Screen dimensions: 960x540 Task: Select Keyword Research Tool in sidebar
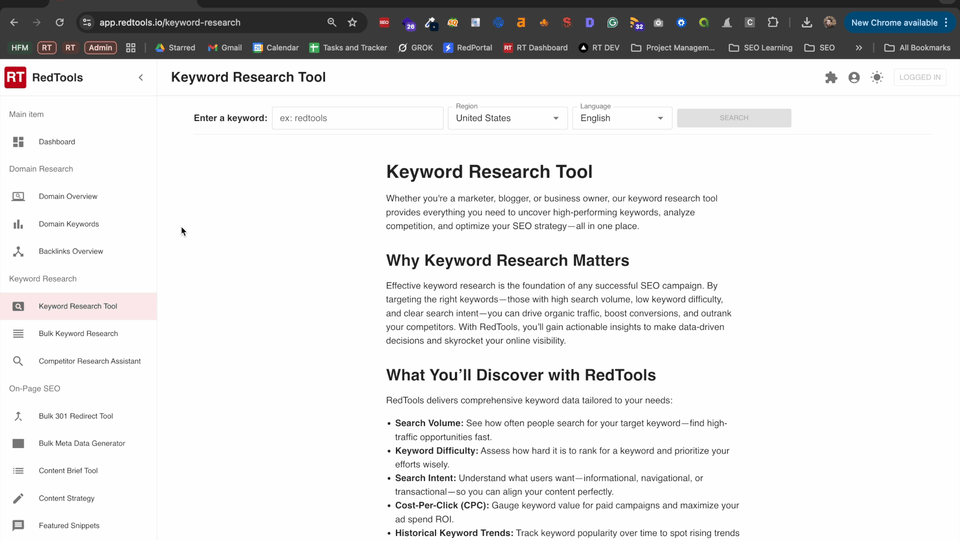(78, 306)
